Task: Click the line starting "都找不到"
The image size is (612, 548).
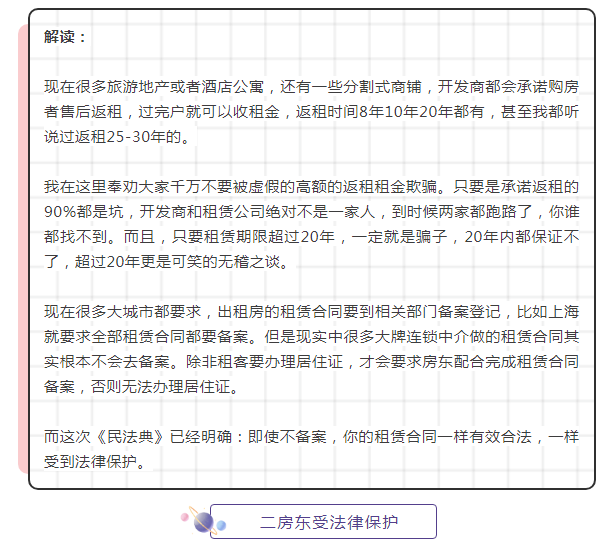Action: coord(311,237)
